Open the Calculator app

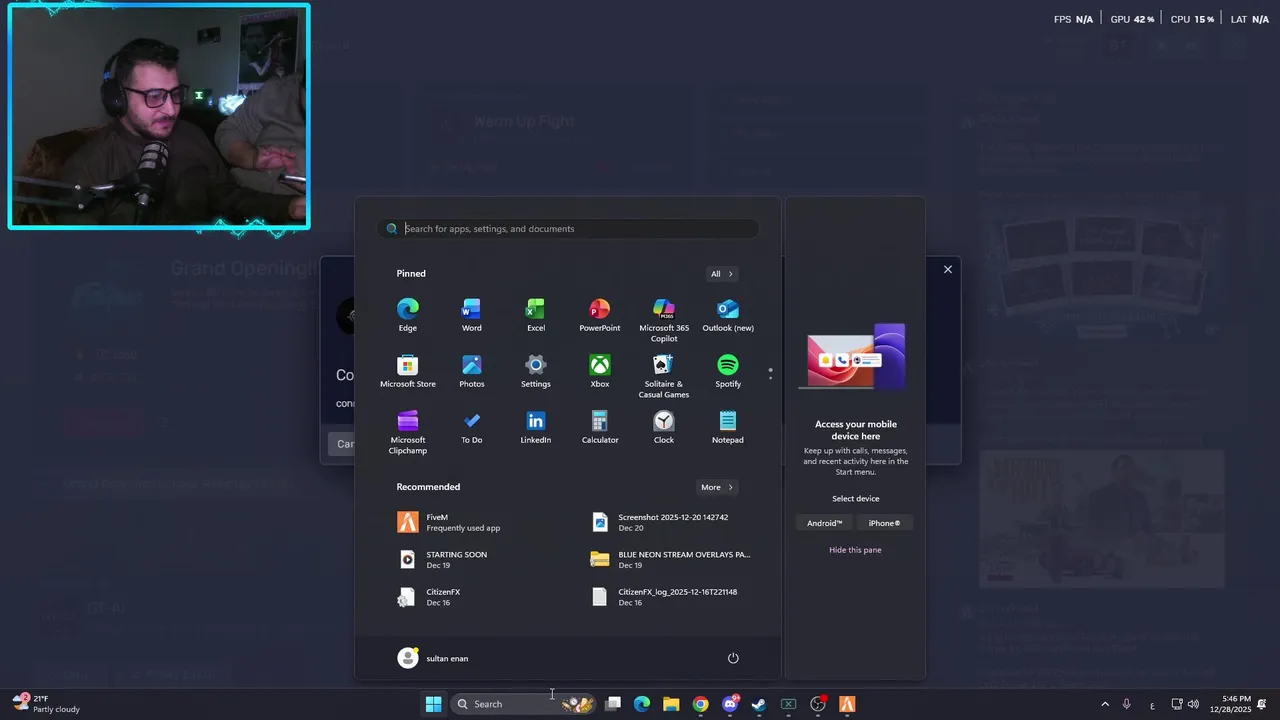pyautogui.click(x=599, y=427)
